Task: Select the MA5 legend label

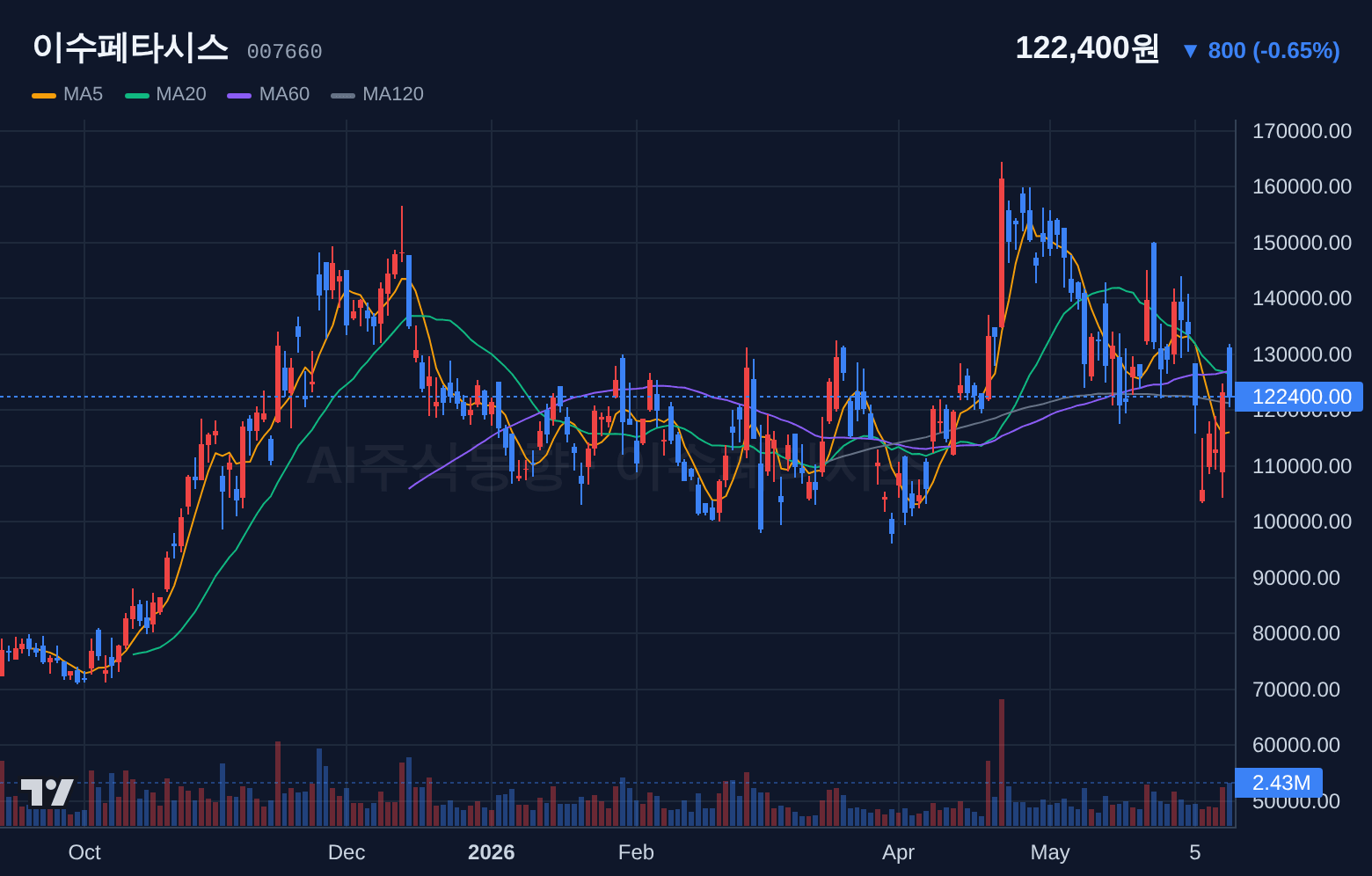Action: point(83,94)
